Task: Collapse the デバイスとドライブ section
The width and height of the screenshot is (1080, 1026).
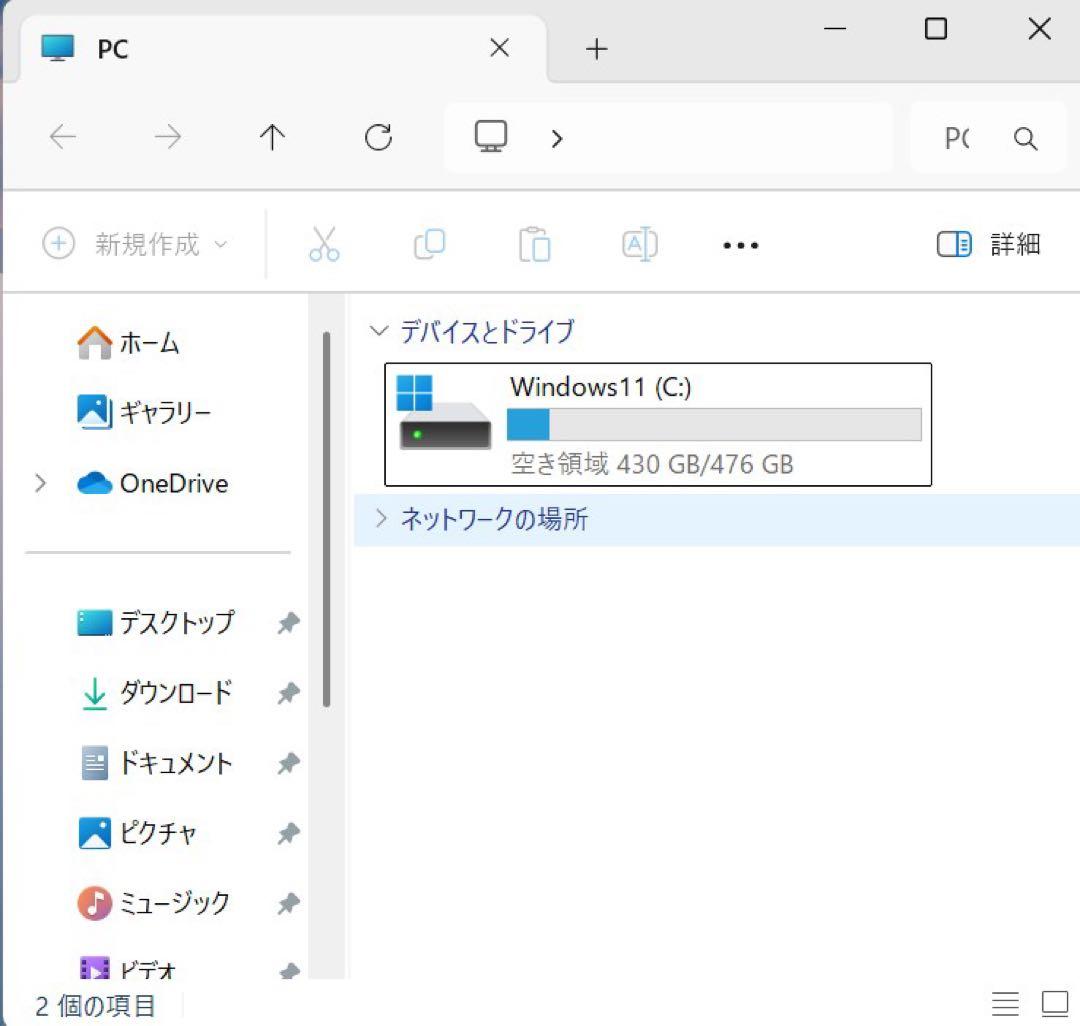Action: pos(378,331)
